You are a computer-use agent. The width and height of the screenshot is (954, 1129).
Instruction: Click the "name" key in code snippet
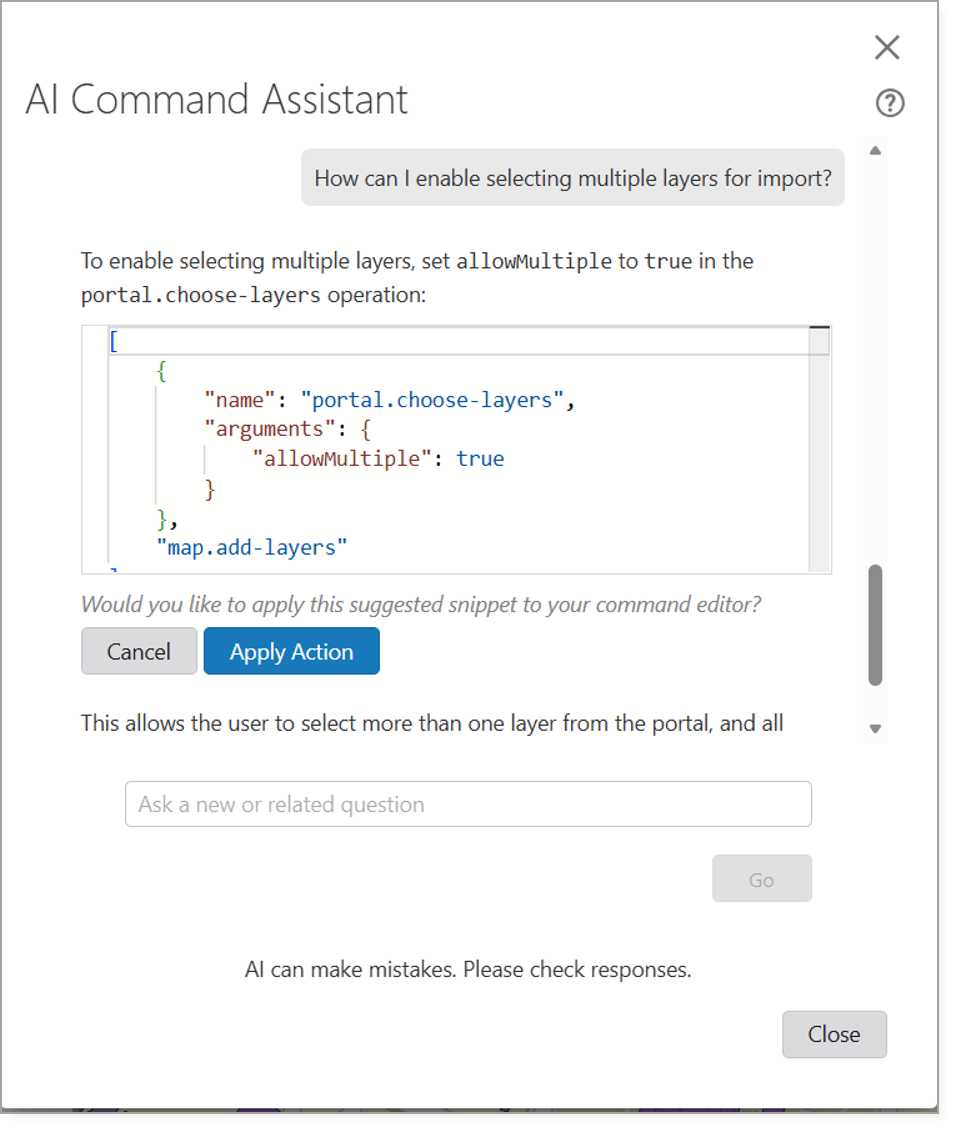tap(240, 400)
